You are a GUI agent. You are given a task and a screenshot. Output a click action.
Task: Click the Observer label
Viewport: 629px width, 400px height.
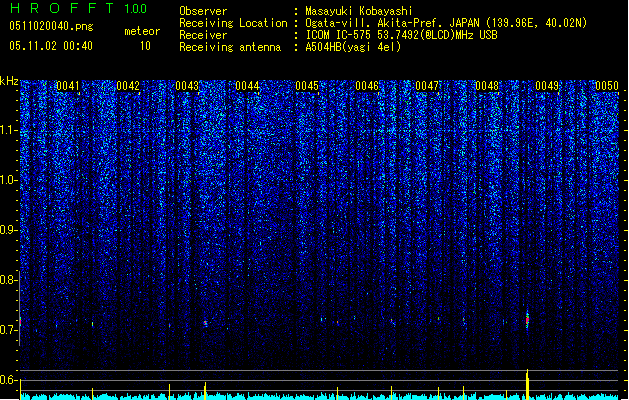[203, 11]
